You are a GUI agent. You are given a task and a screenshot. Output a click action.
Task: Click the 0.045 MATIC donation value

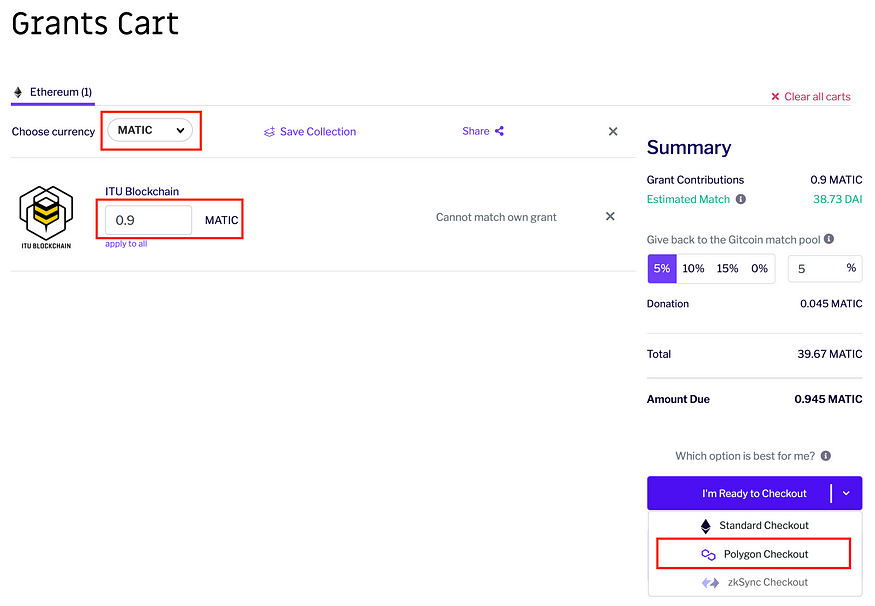(831, 304)
